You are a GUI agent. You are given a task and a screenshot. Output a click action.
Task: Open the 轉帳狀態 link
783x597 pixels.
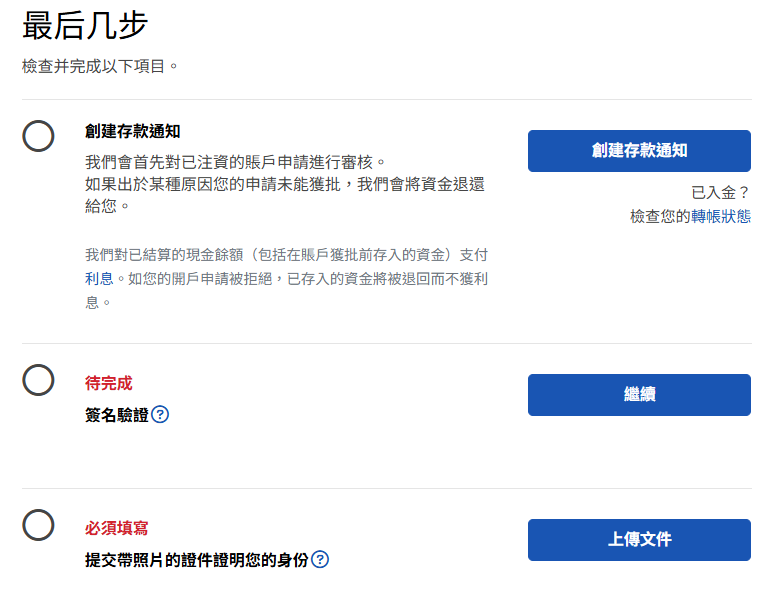[720, 216]
